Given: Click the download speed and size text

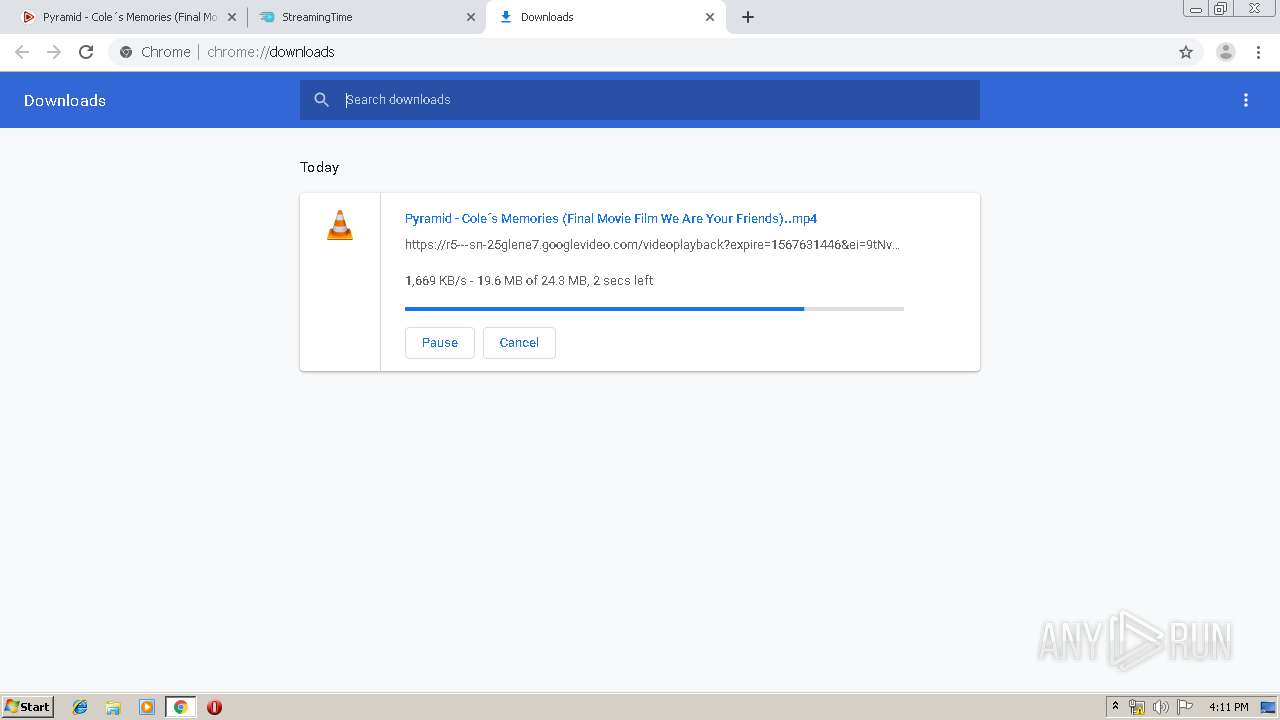Looking at the screenshot, I should 529,281.
